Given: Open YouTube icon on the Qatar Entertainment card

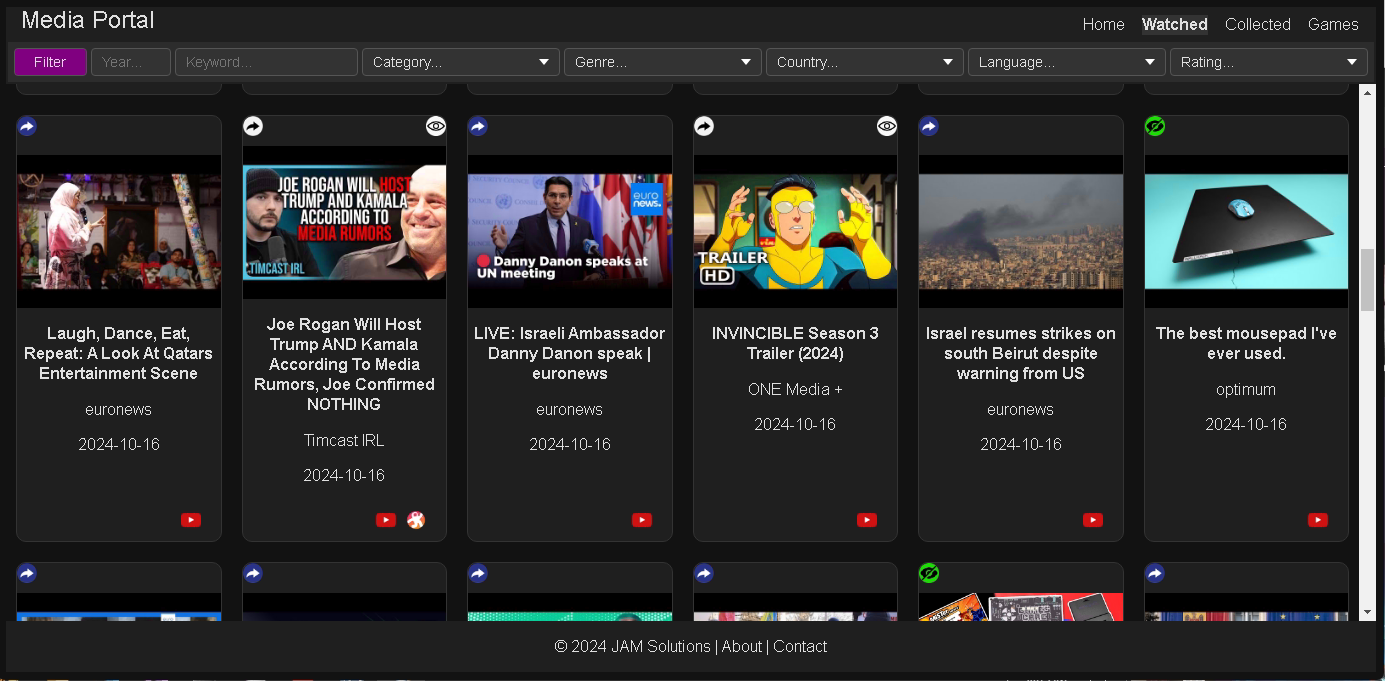Looking at the screenshot, I should [191, 520].
